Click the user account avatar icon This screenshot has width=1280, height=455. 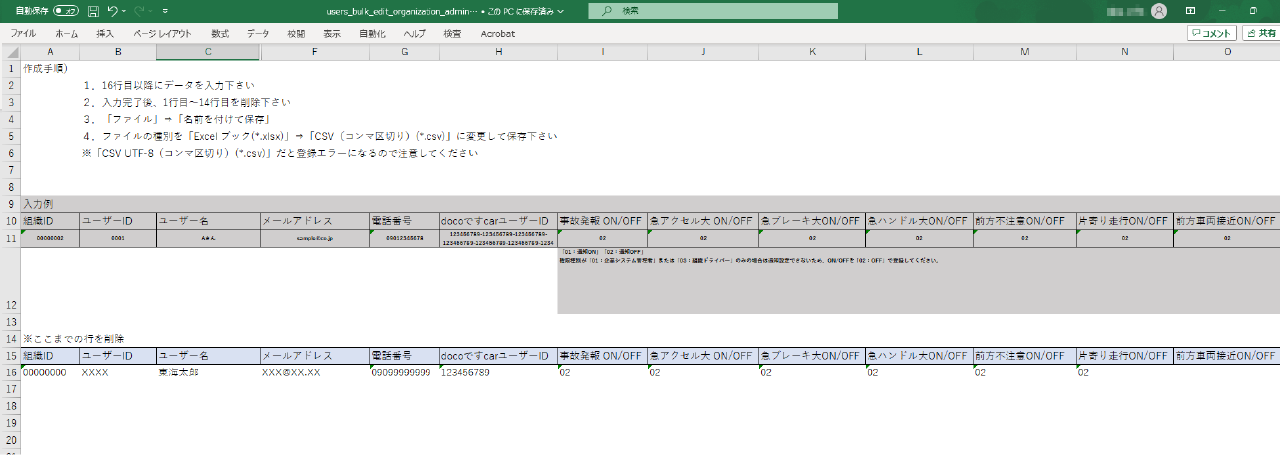pyautogui.click(x=1159, y=11)
